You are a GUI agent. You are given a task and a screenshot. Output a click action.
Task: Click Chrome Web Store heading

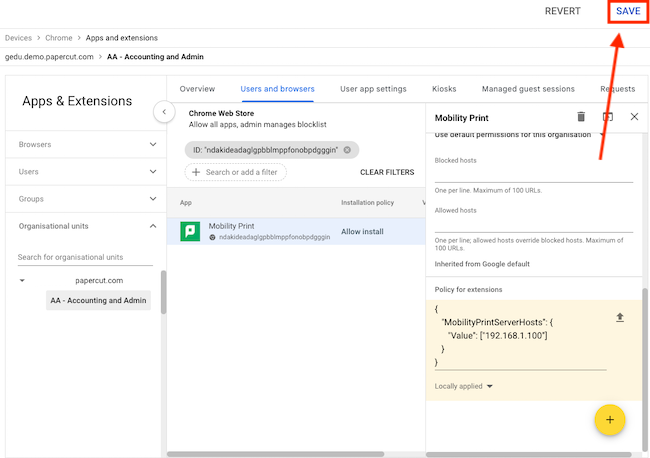tap(221, 113)
